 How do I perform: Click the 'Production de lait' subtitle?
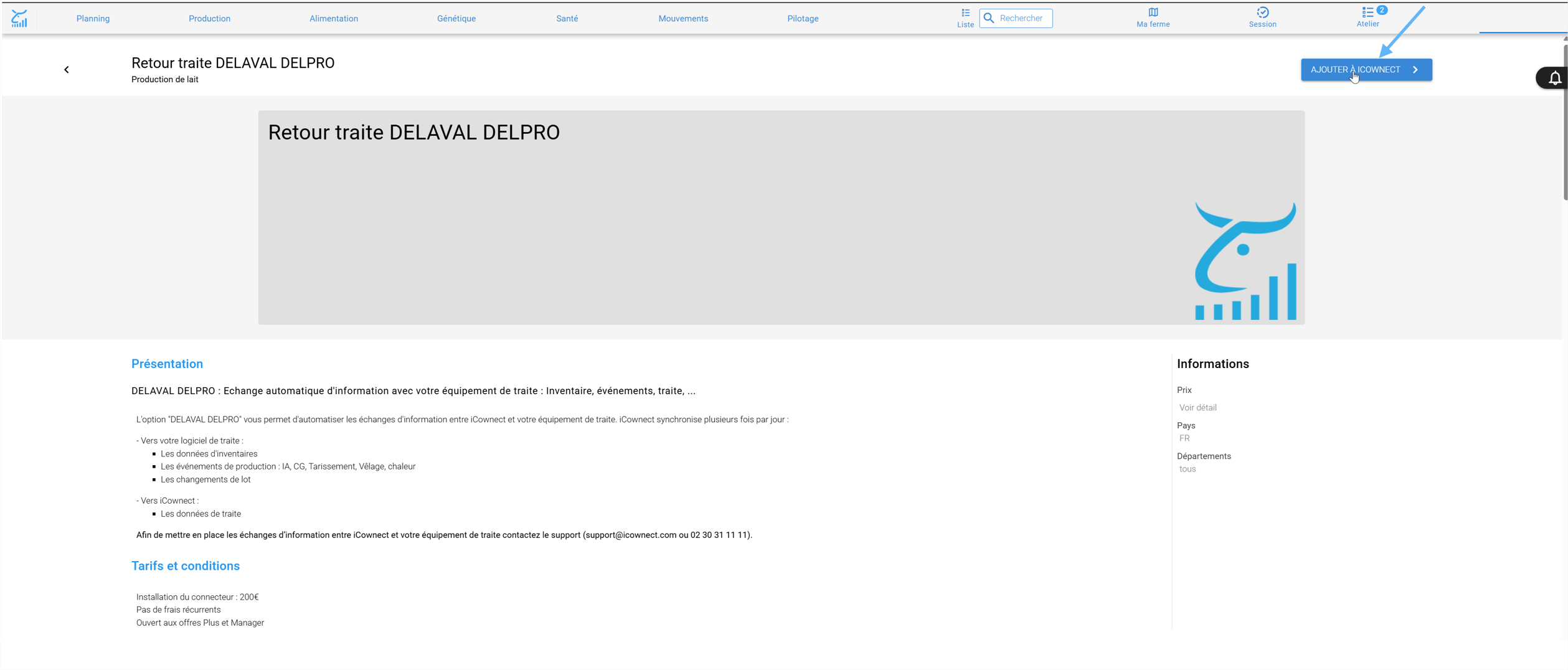164,80
